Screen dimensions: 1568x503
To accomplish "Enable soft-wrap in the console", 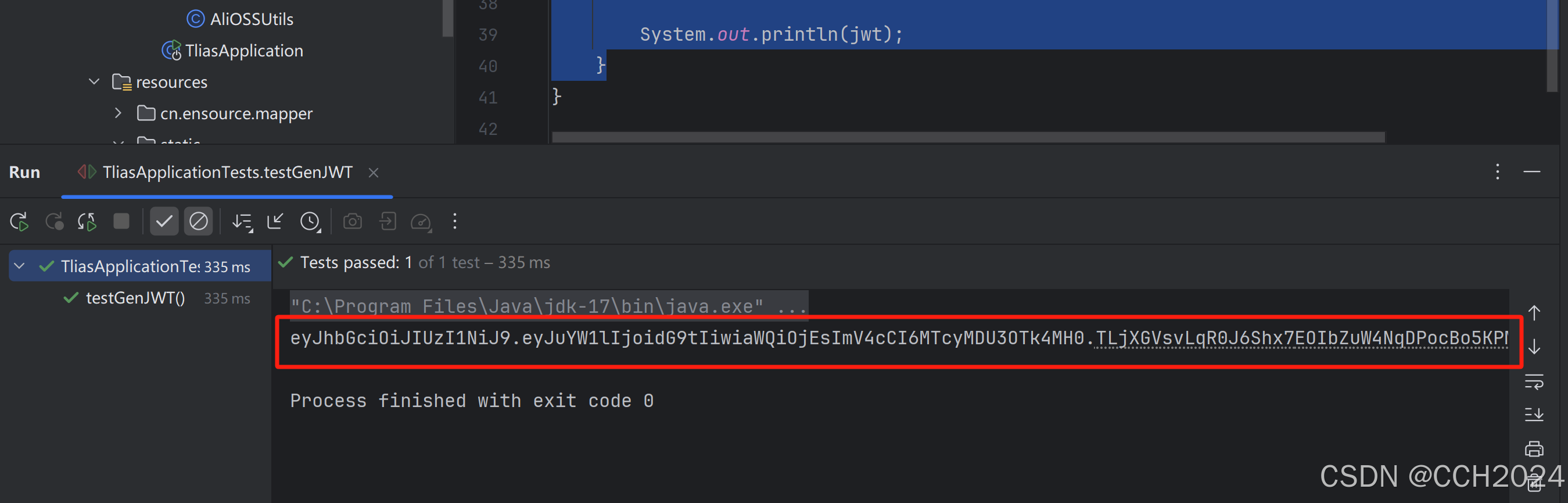I will tap(1534, 383).
